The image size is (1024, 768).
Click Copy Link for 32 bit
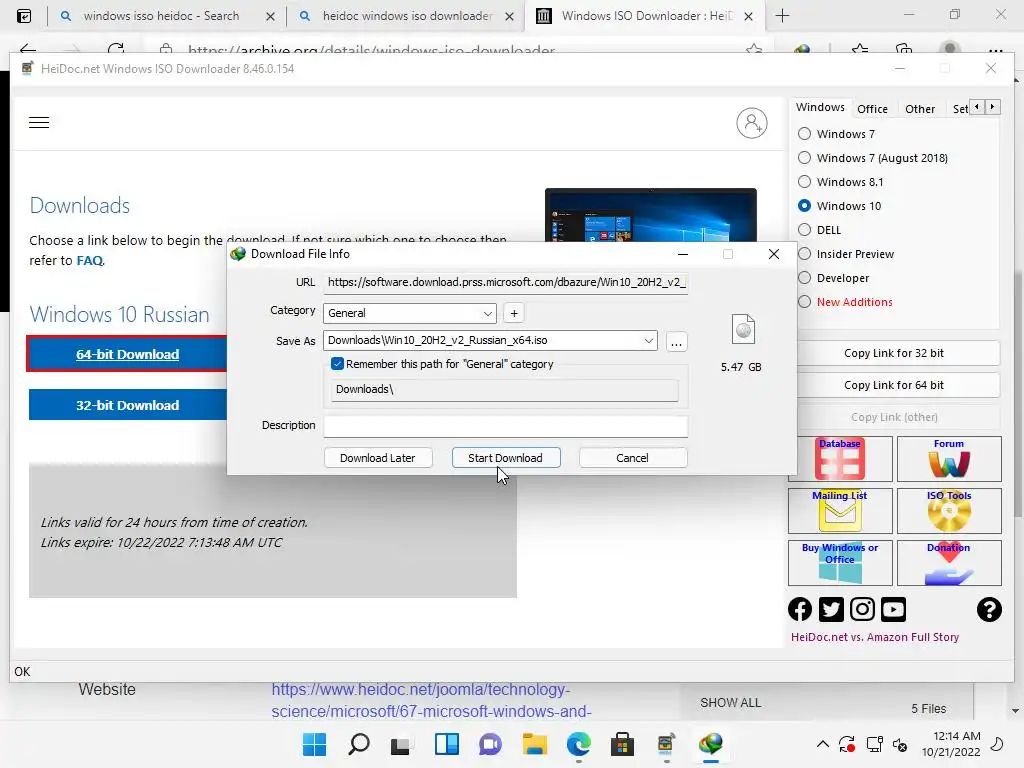[x=894, y=353]
